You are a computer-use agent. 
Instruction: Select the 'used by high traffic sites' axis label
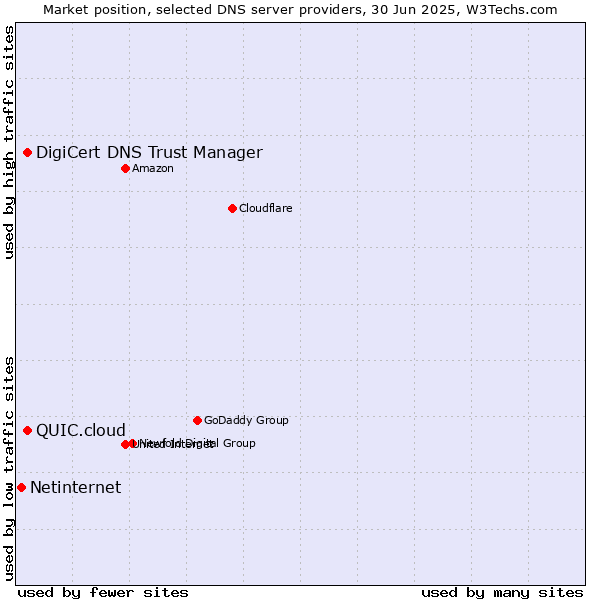8,142
